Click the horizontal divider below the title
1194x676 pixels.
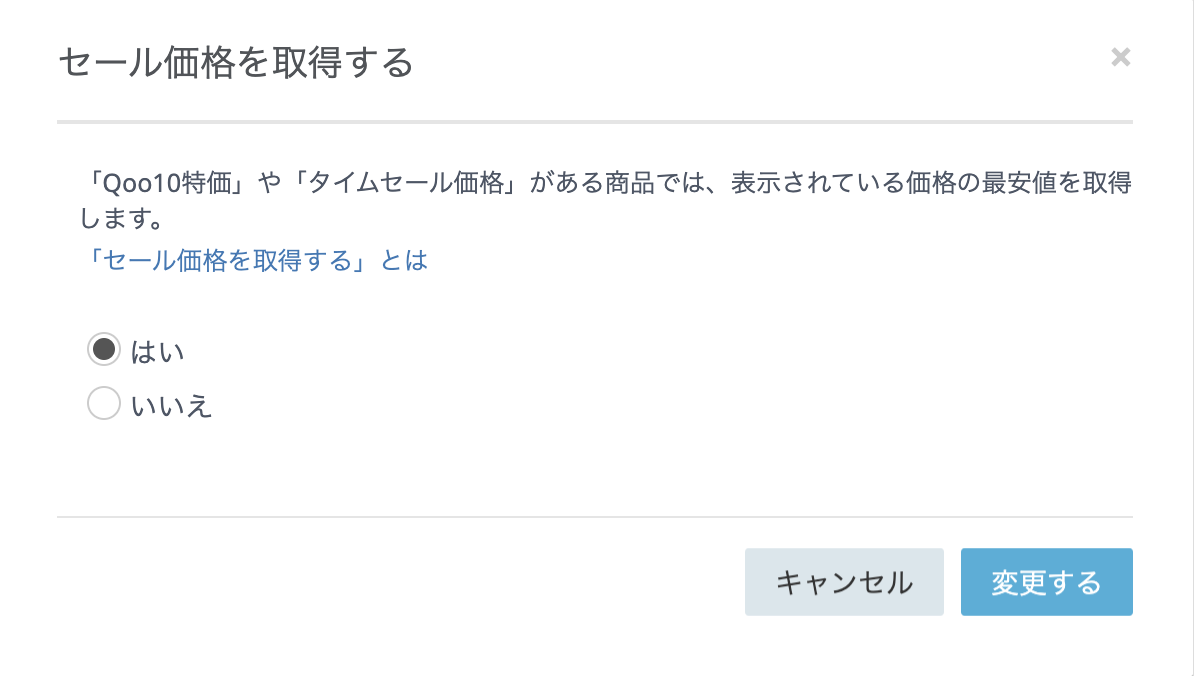[x=594, y=122]
